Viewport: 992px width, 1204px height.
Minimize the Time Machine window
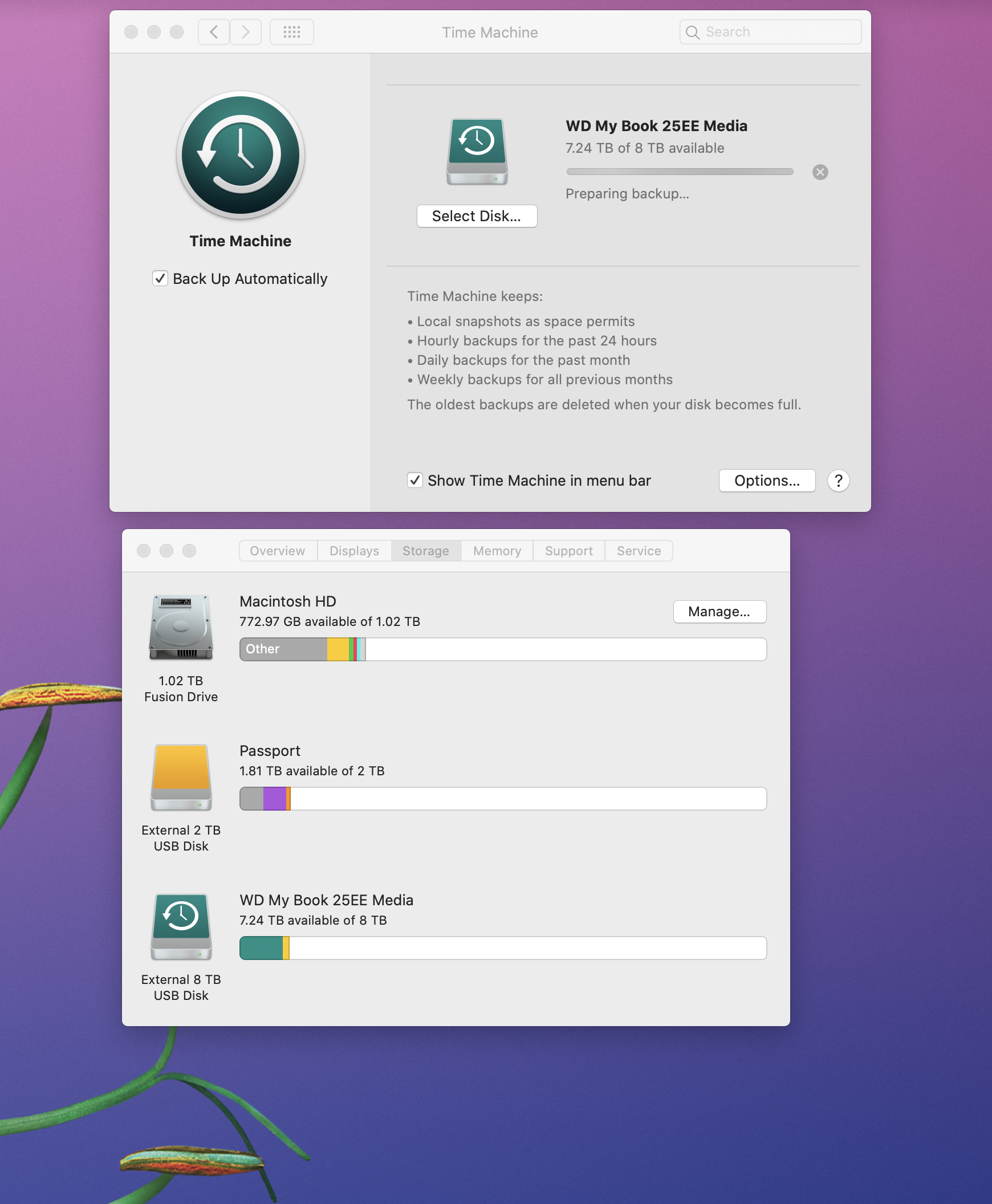[x=154, y=32]
